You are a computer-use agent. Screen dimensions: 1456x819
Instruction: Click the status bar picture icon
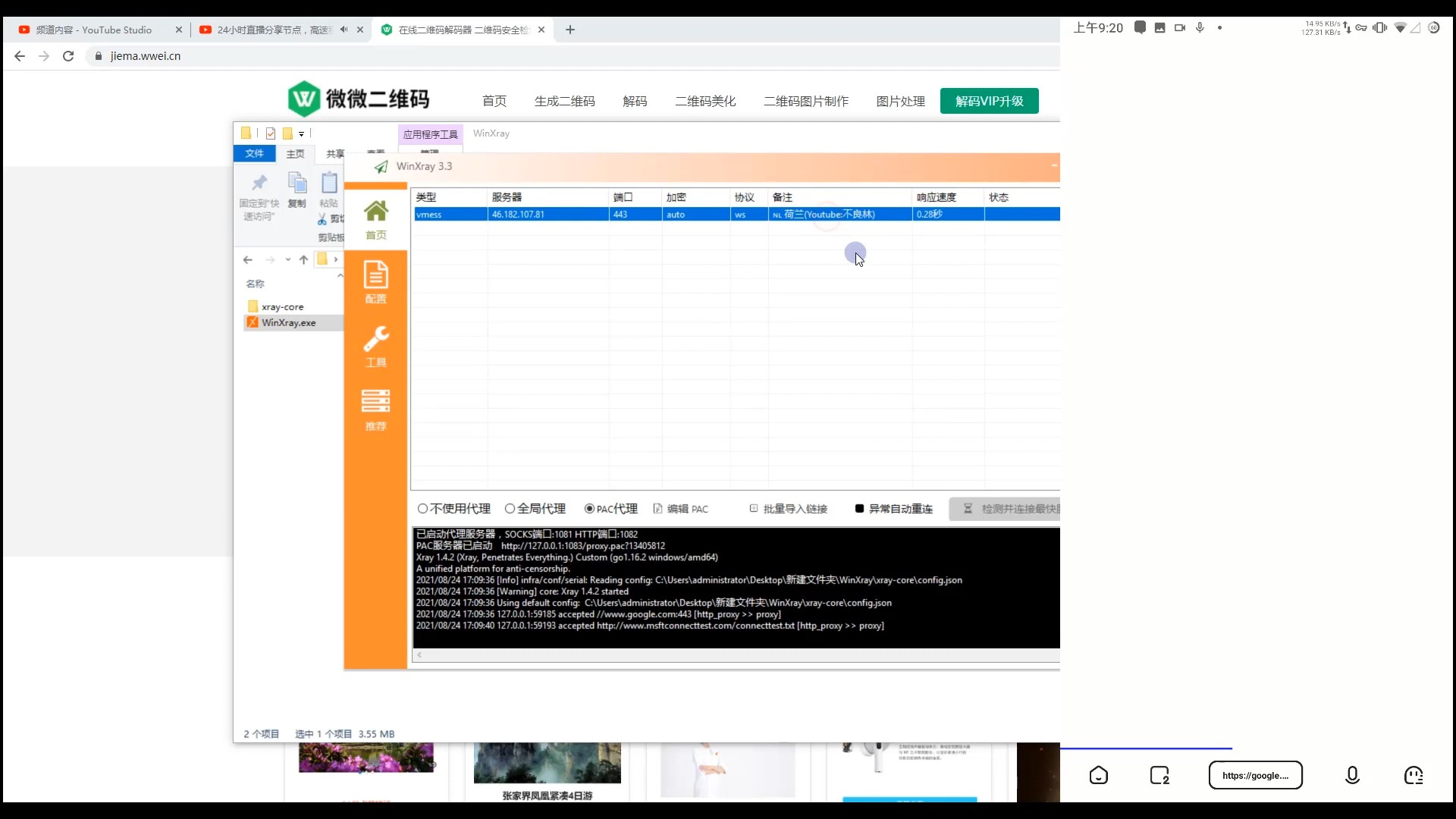[1159, 28]
